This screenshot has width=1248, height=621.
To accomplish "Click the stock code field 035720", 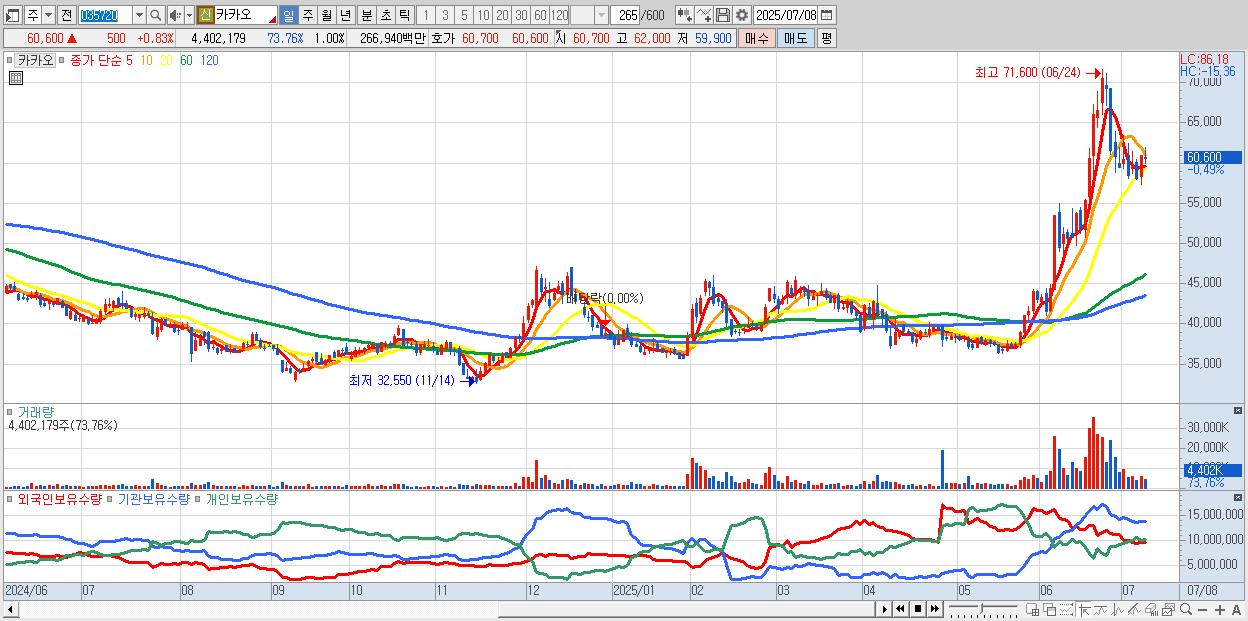I will coord(104,15).
